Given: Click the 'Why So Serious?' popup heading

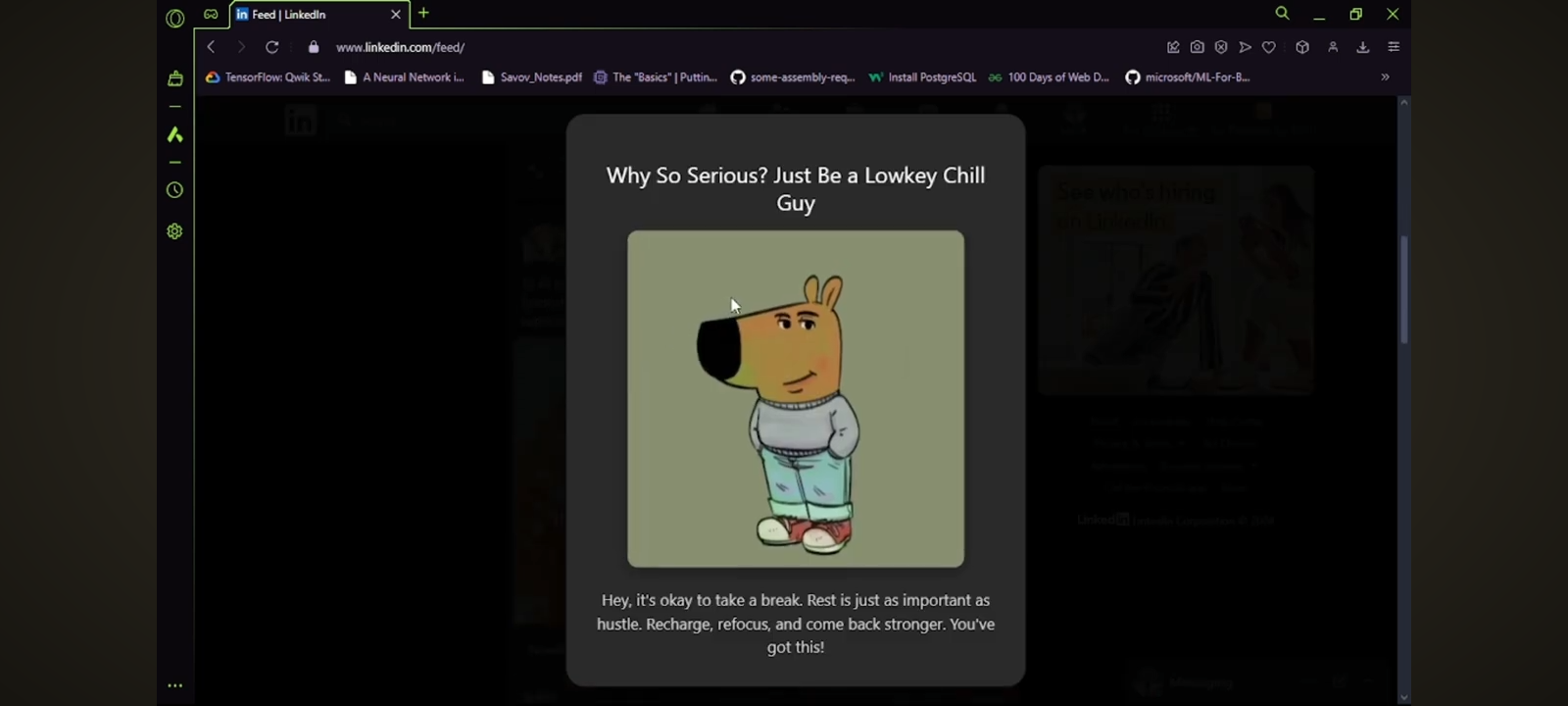Looking at the screenshot, I should (796, 189).
